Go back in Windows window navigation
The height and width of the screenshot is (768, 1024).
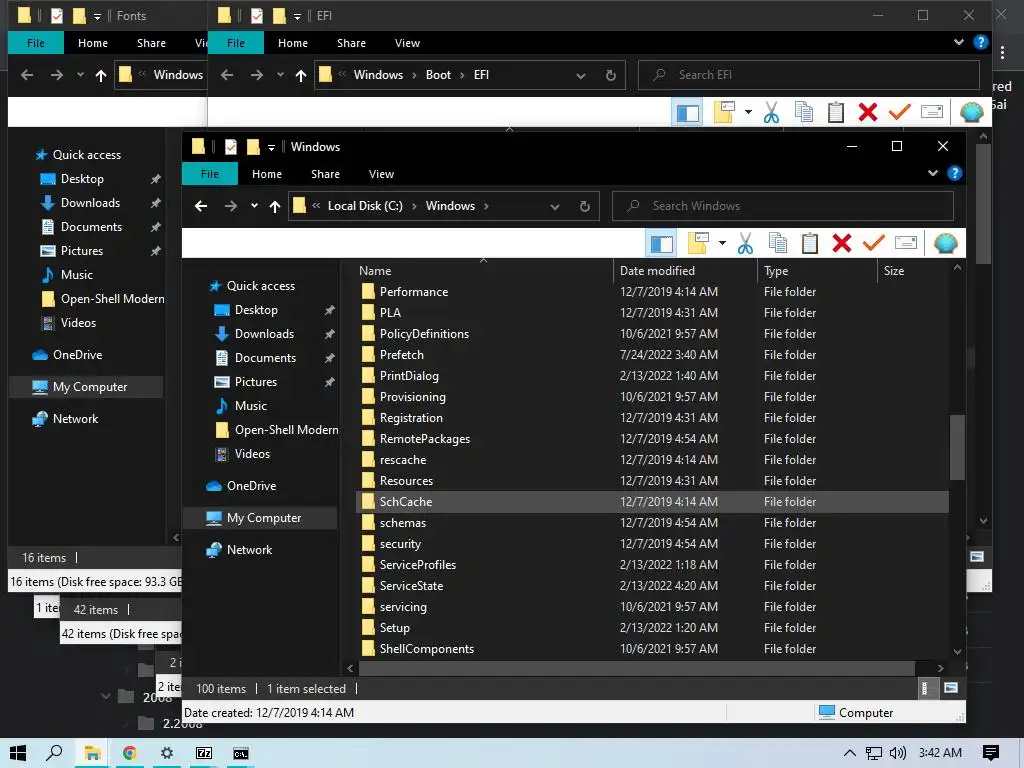200,206
